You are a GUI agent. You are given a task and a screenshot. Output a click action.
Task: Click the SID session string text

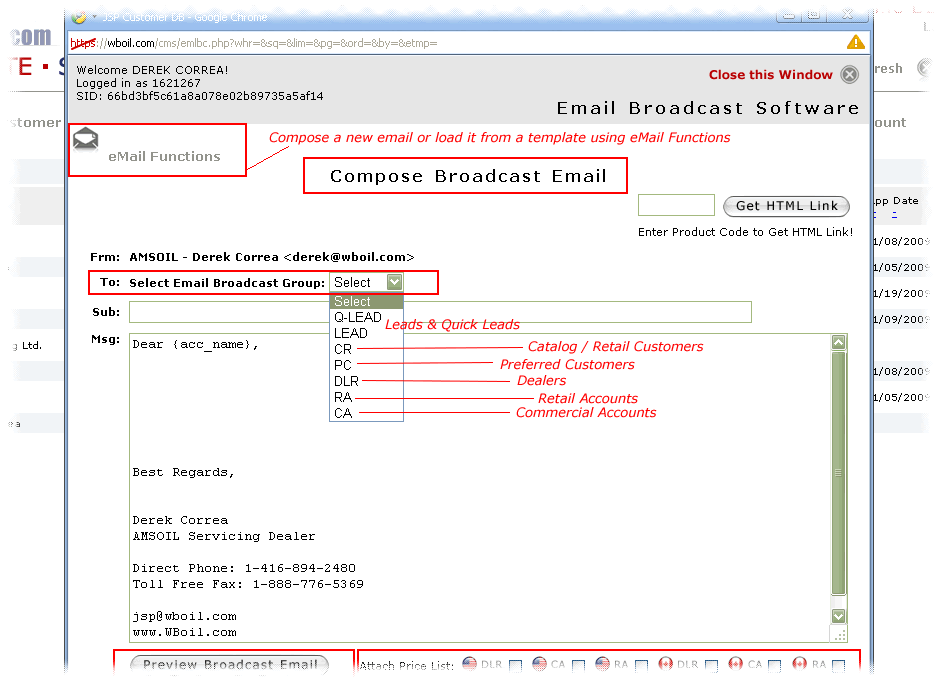(200, 96)
